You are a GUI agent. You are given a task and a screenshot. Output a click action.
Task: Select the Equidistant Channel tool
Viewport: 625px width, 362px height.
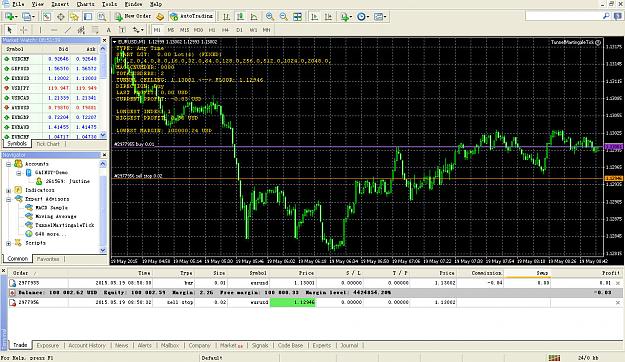[81, 30]
